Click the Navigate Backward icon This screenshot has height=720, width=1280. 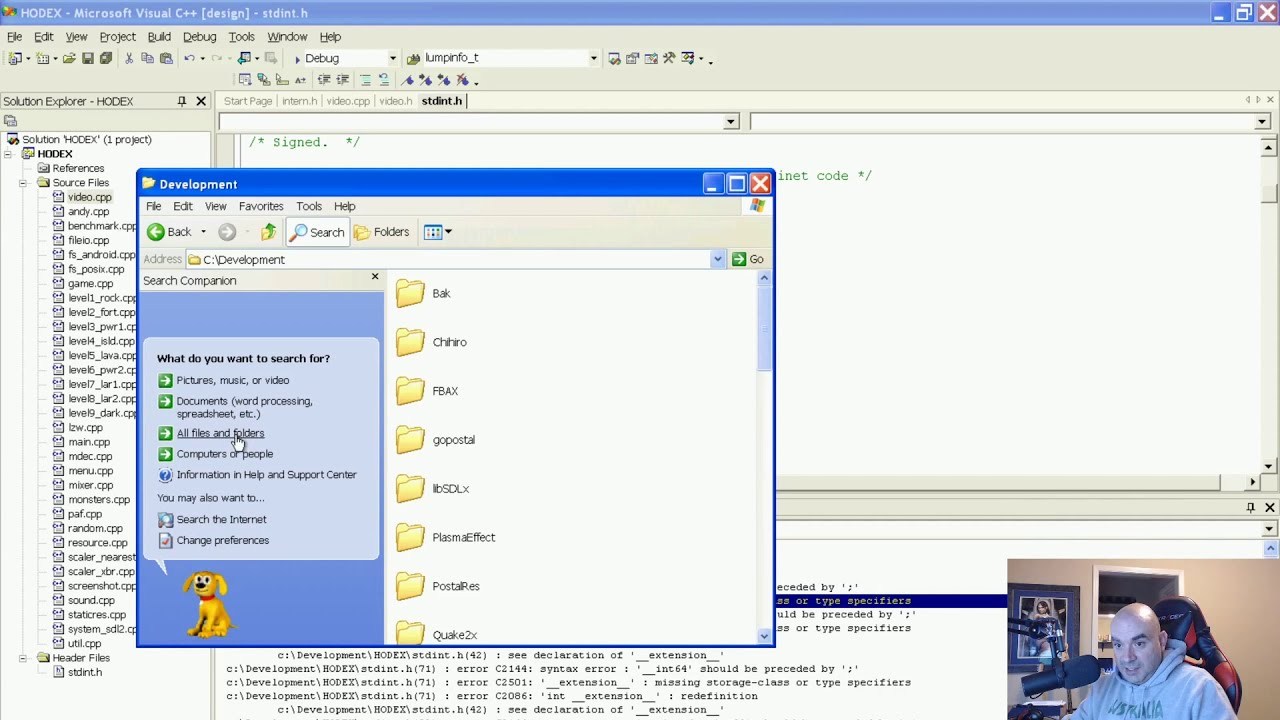point(244,58)
